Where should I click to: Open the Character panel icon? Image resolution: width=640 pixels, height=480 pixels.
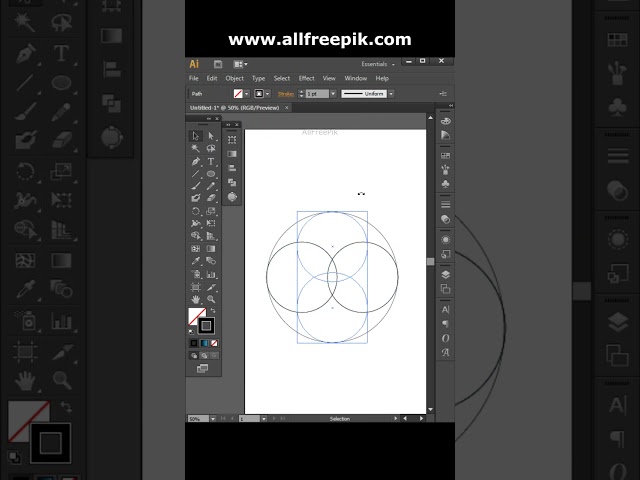445,309
